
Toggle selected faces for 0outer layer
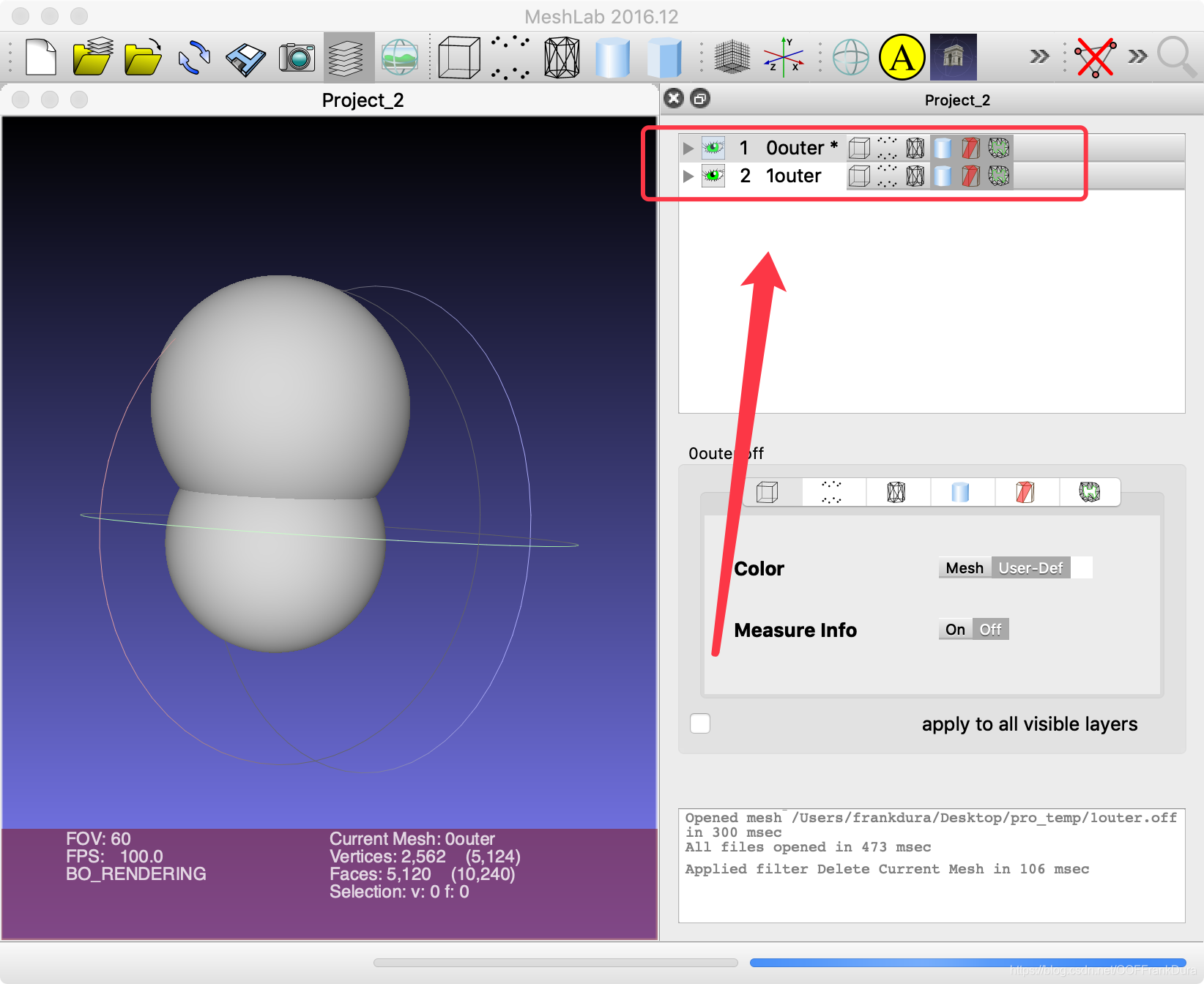[970, 148]
